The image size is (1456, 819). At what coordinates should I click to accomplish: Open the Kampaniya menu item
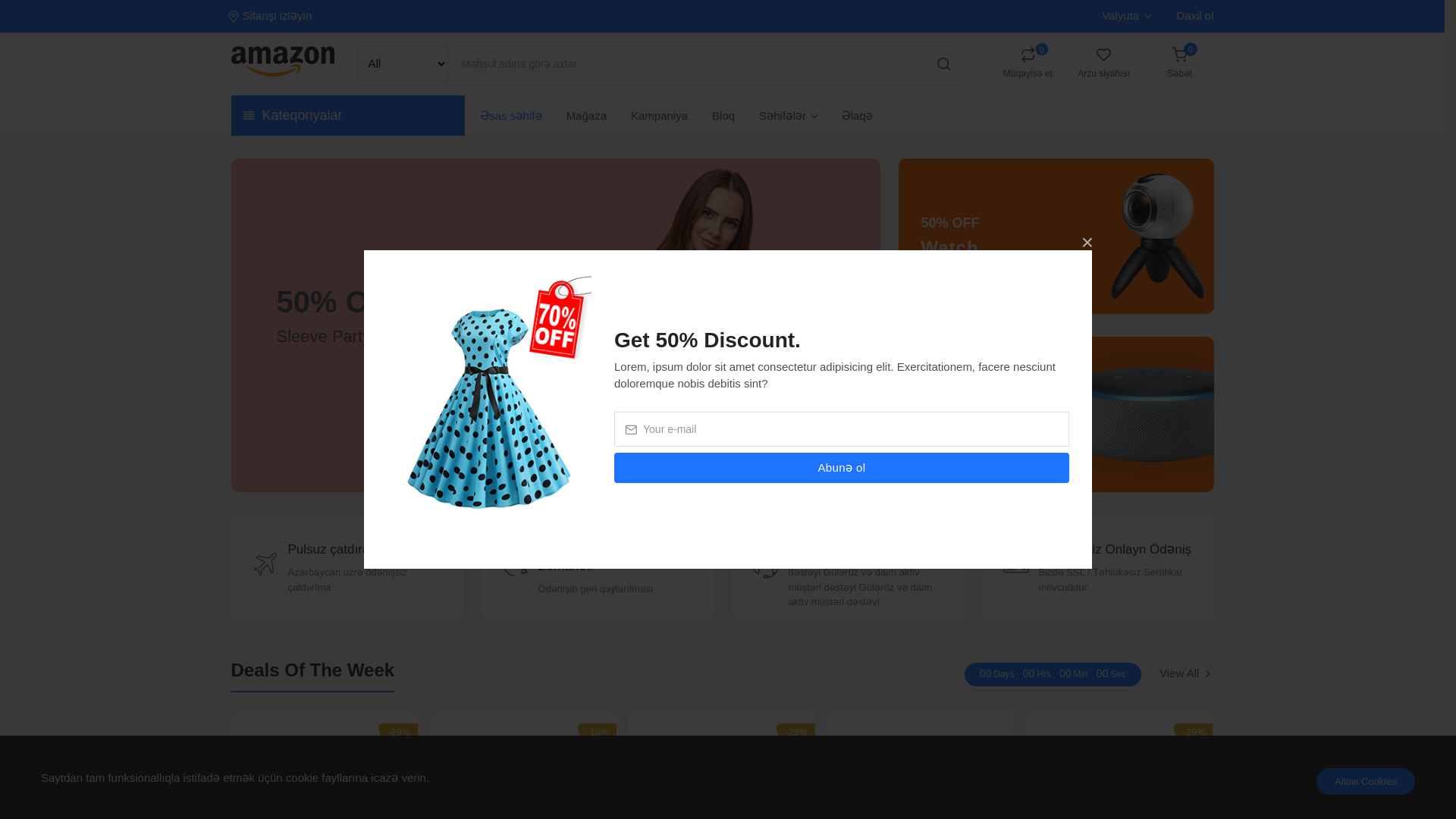pyautogui.click(x=659, y=116)
